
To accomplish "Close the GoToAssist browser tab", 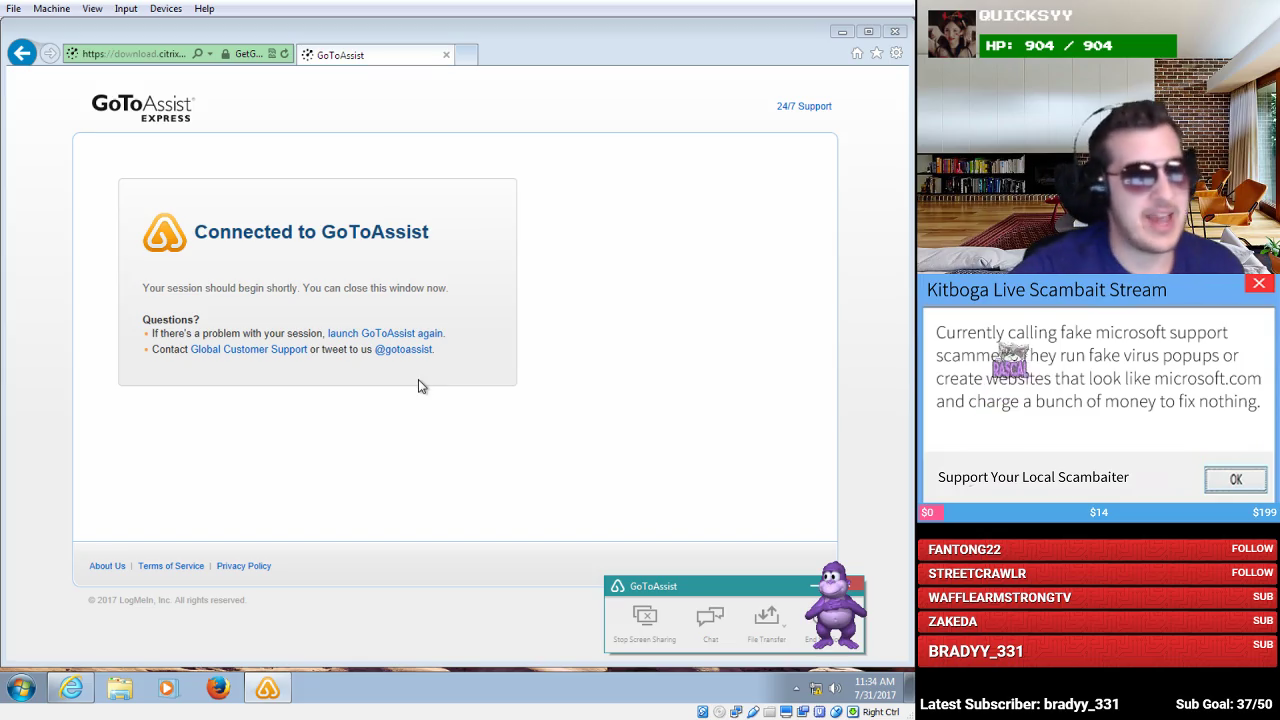I will pos(446,55).
